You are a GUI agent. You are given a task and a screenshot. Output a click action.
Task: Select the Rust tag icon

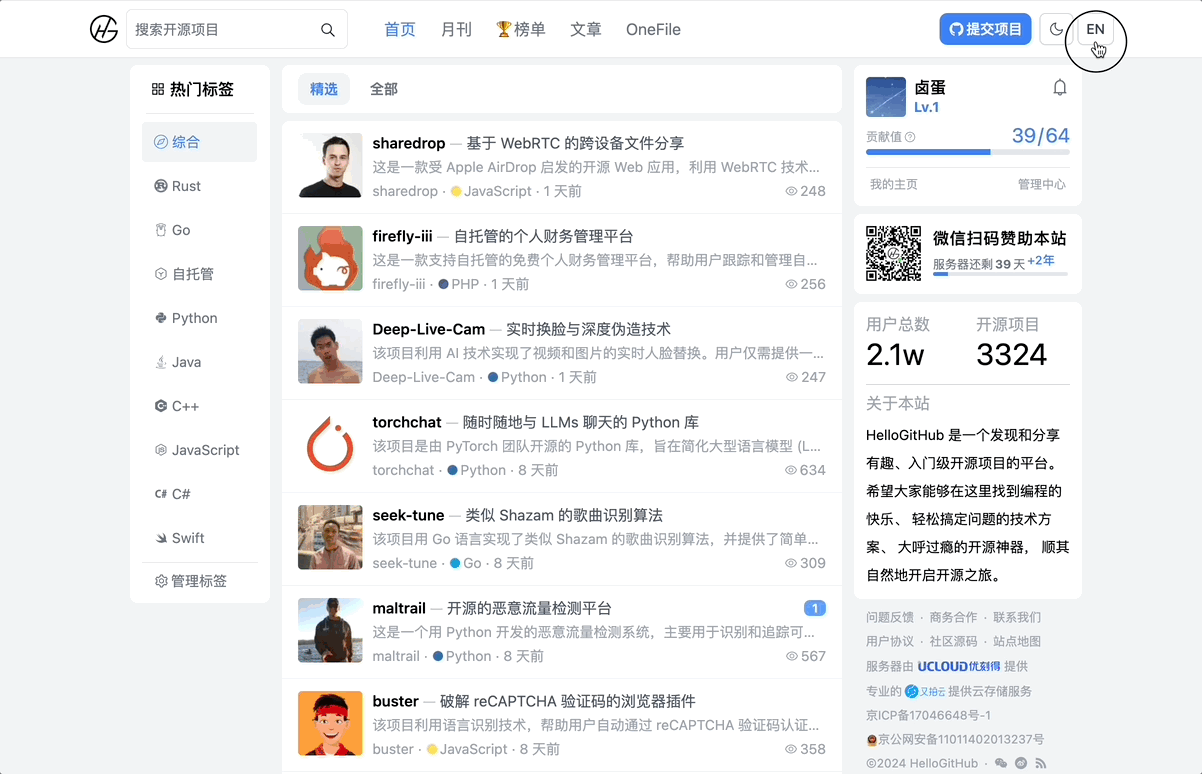160,186
